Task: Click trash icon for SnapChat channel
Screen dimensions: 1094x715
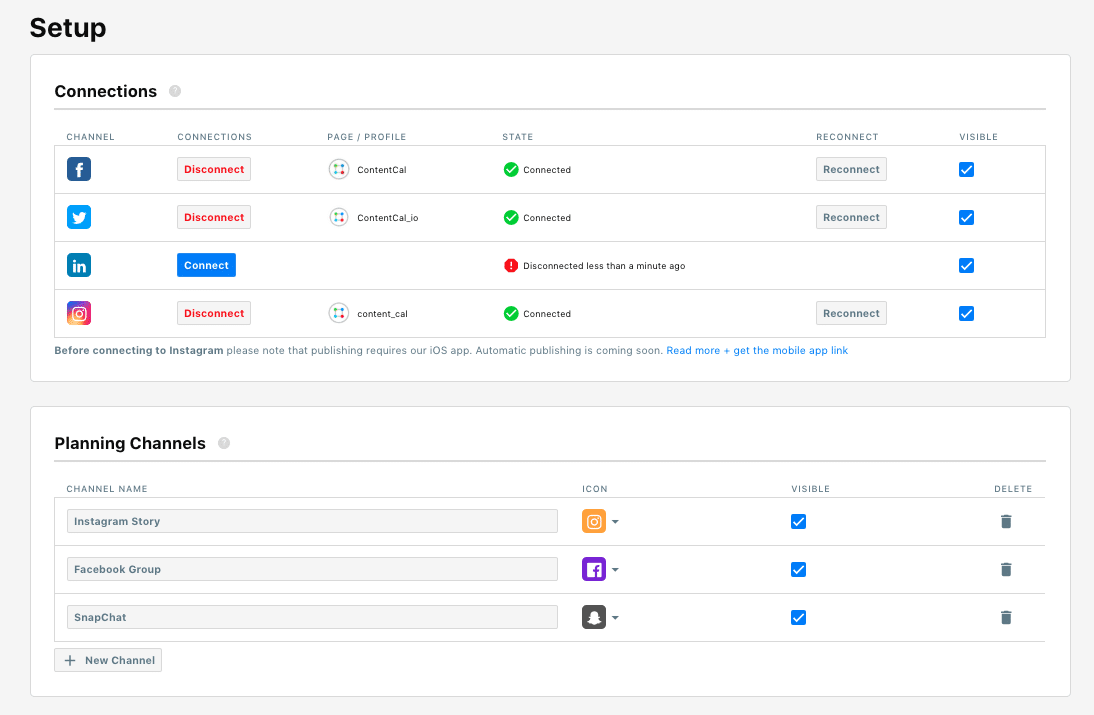Action: [x=1006, y=617]
